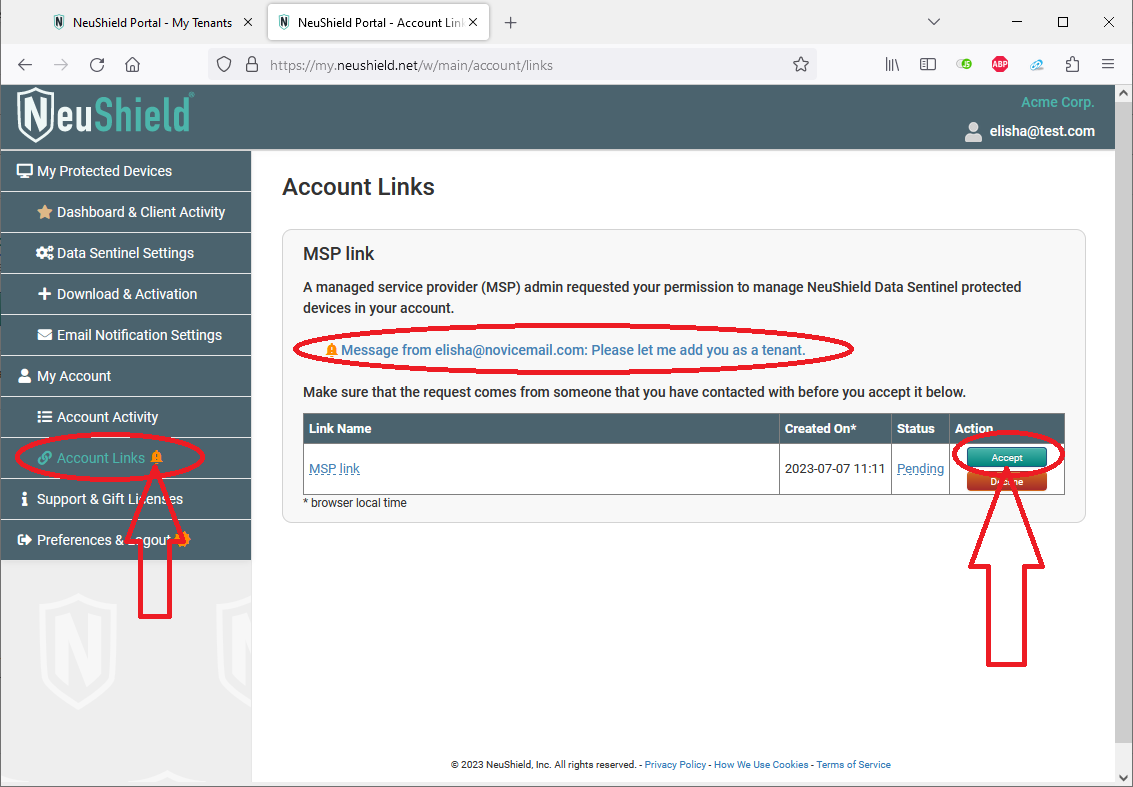This screenshot has height=787, width=1133.
Task: Show the site tracking protection shield icon
Action: [x=224, y=65]
